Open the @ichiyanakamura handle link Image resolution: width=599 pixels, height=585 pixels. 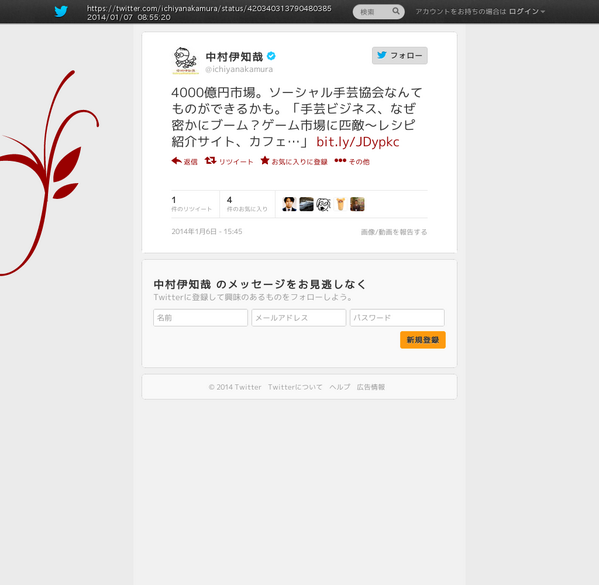(239, 69)
